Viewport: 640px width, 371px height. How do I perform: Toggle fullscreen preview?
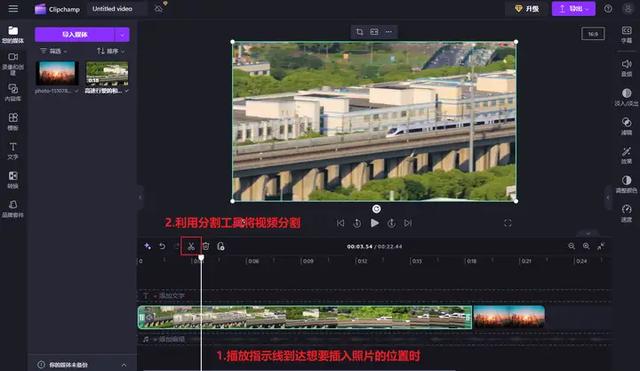point(508,223)
